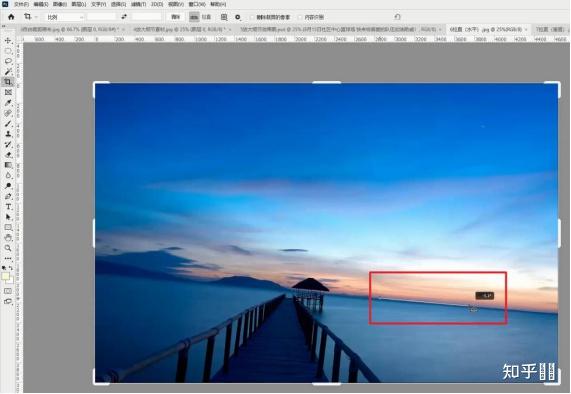Click the reset crop arrow button

click(397, 17)
